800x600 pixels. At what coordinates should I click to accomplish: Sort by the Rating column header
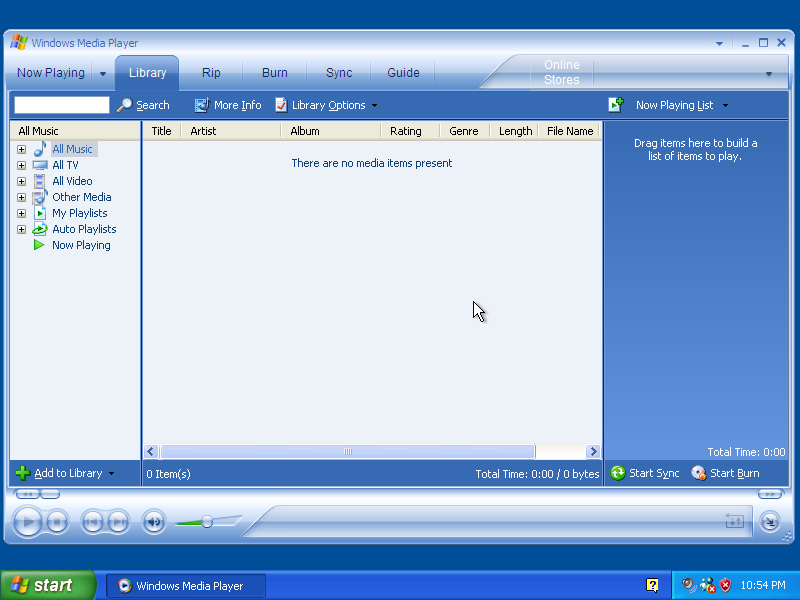(x=410, y=131)
